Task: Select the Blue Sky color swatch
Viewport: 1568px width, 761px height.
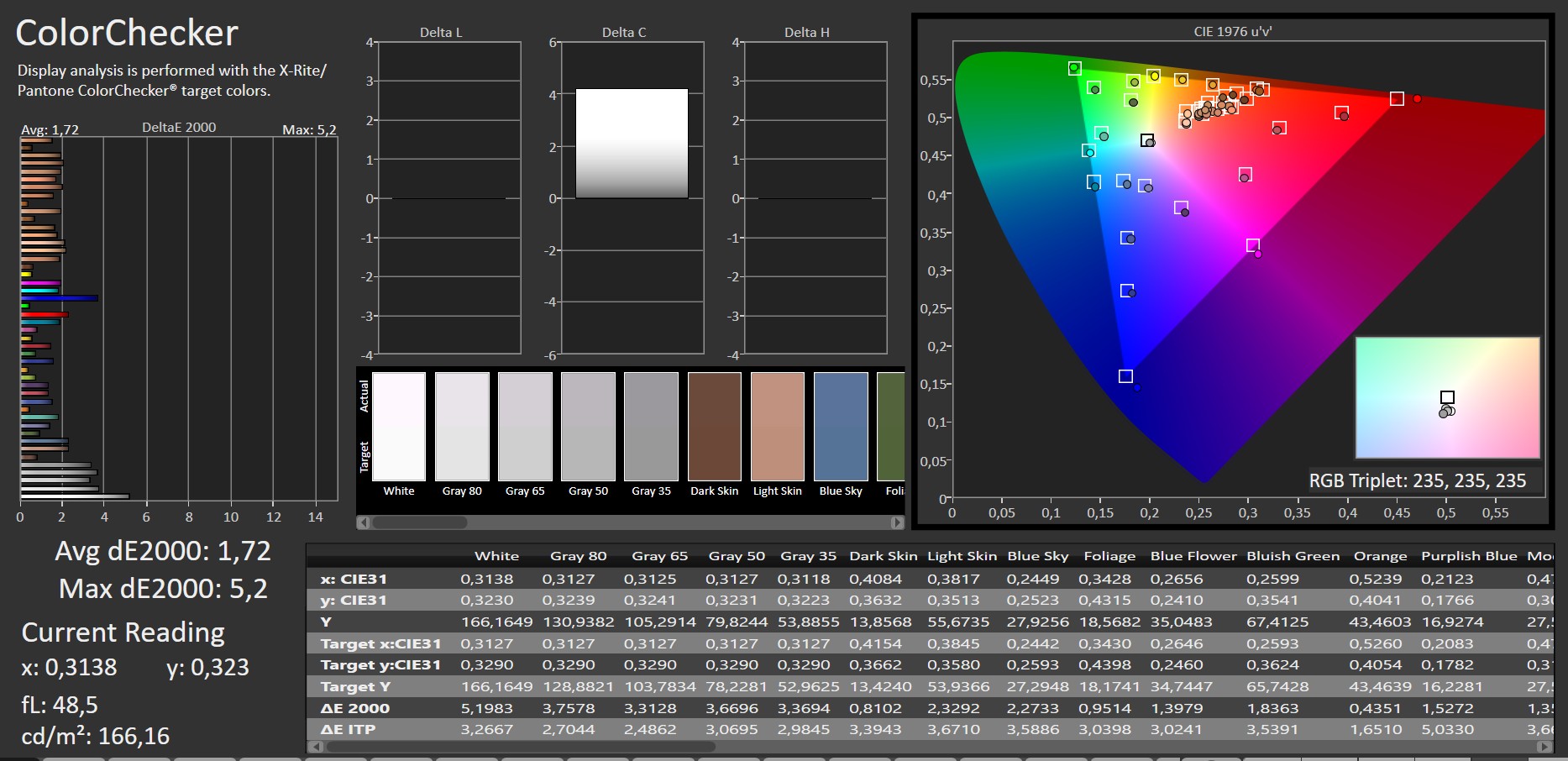Action: coord(841,427)
